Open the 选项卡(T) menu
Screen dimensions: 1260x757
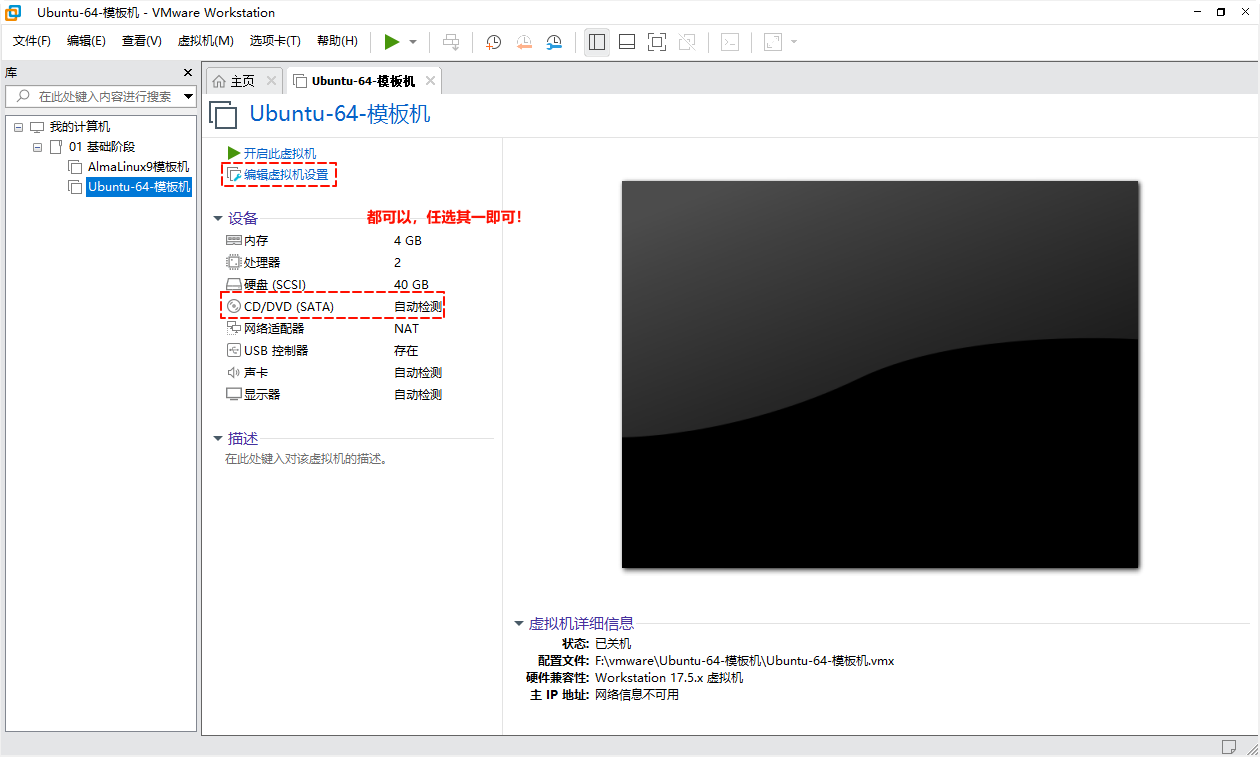coord(275,41)
